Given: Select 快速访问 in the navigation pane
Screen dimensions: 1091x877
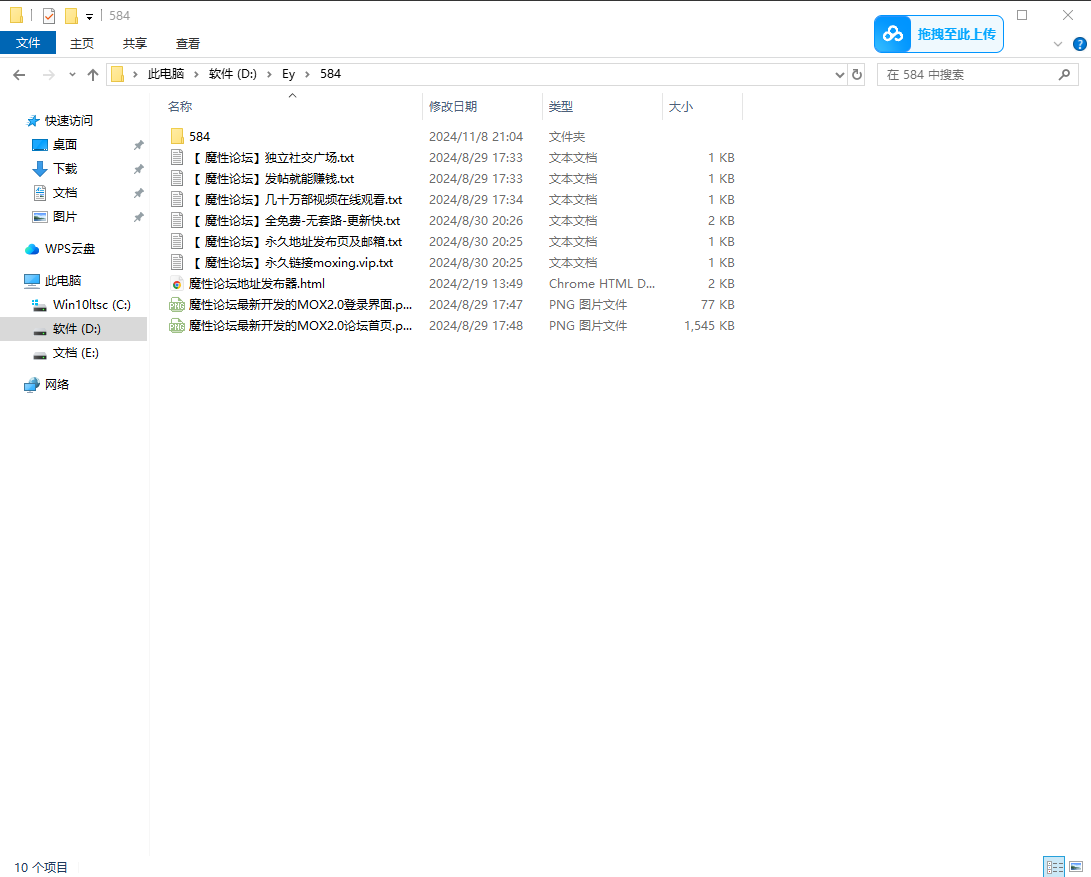Looking at the screenshot, I should click(68, 120).
